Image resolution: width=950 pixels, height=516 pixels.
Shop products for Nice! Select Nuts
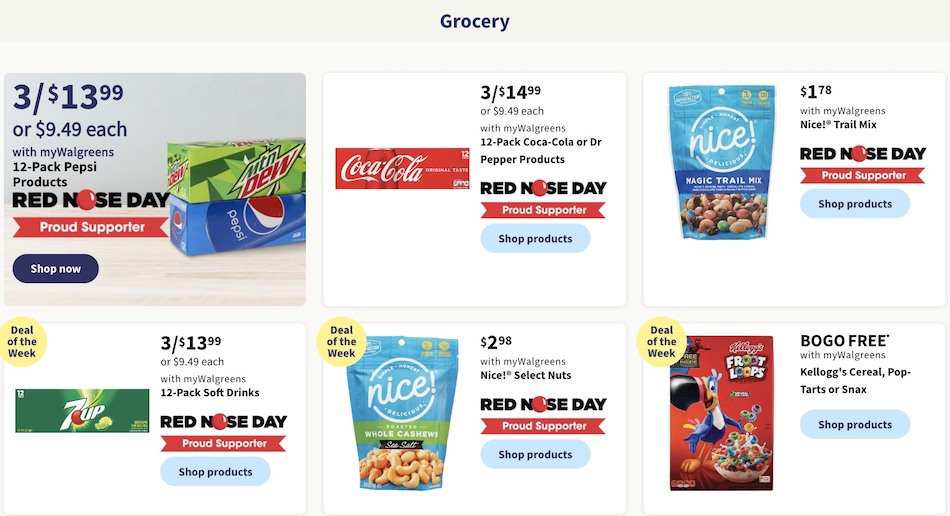535,454
